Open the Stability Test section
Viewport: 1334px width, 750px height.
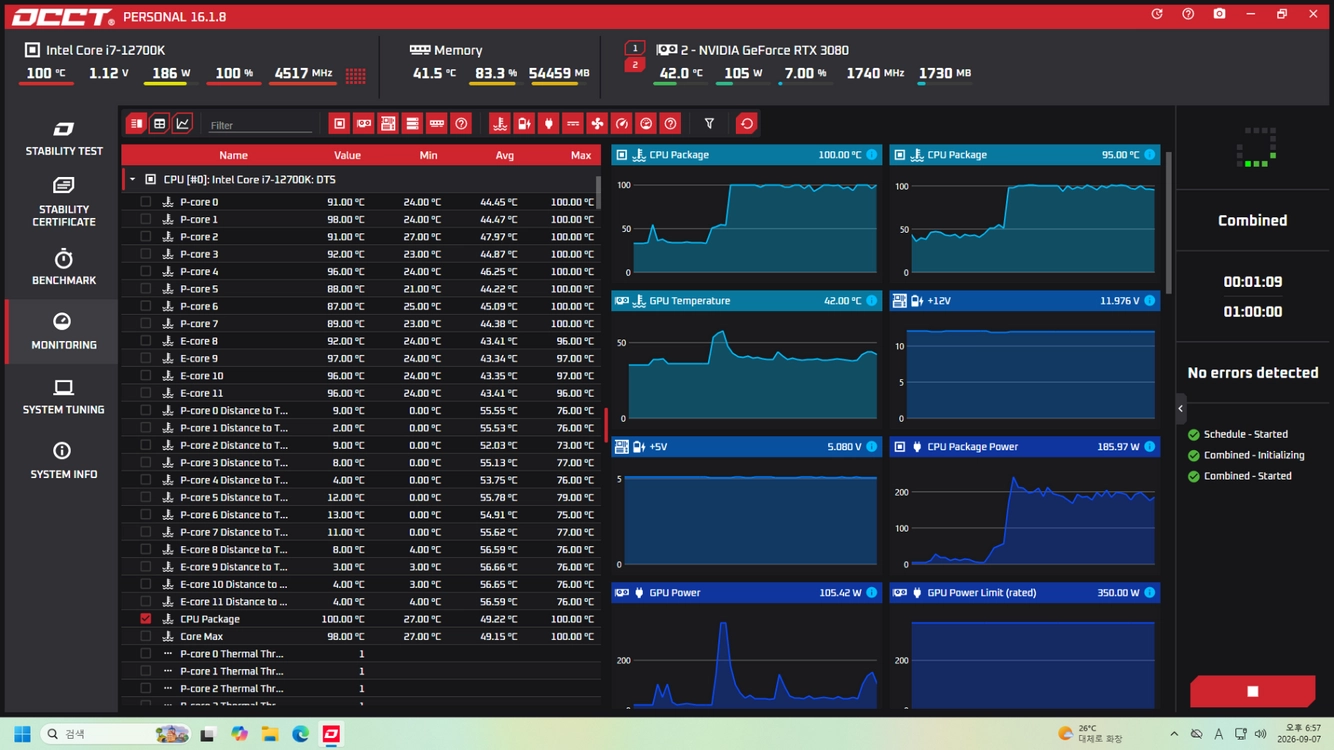point(63,138)
